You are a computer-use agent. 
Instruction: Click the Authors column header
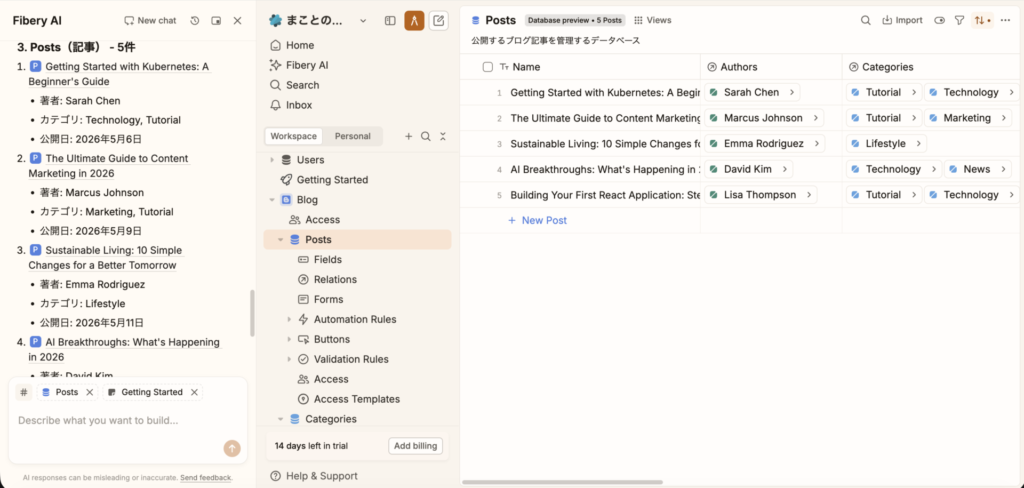(771, 67)
